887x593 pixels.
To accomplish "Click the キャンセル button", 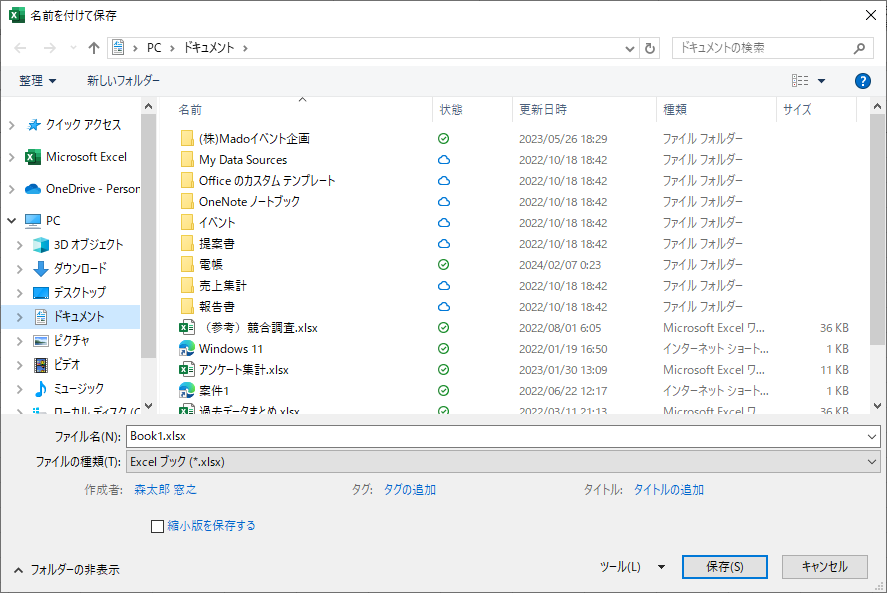I will tap(825, 567).
